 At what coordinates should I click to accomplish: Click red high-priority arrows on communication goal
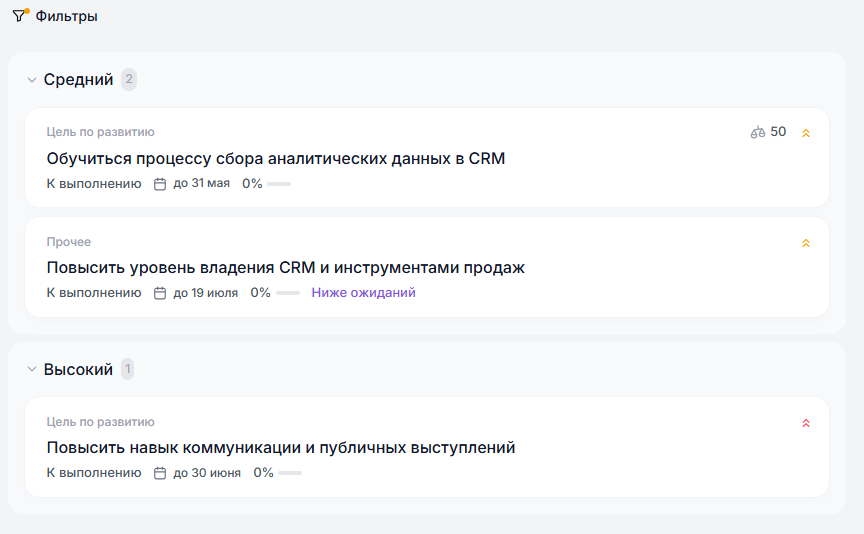[806, 423]
